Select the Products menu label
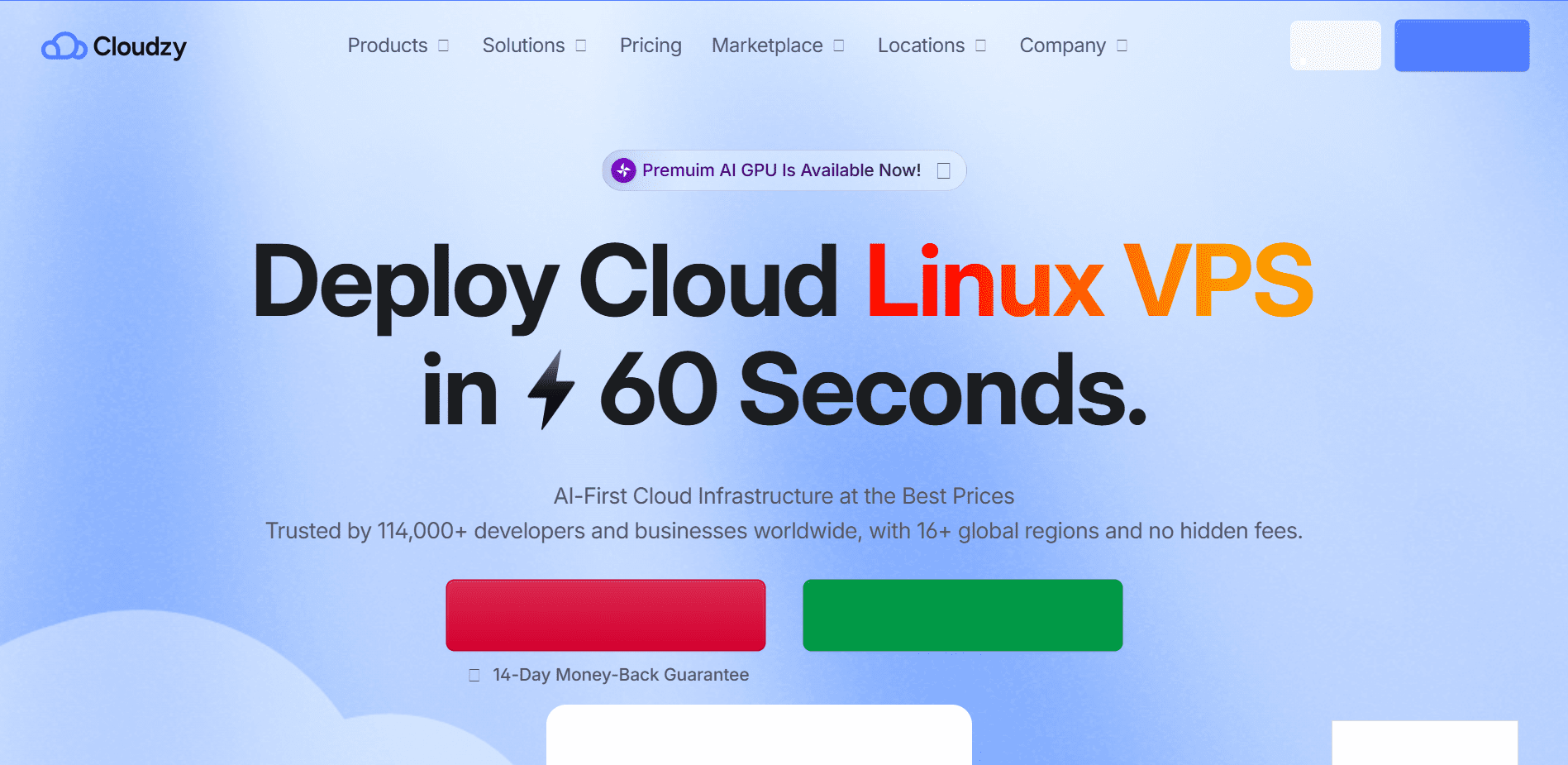Image resolution: width=1568 pixels, height=765 pixels. coord(388,45)
